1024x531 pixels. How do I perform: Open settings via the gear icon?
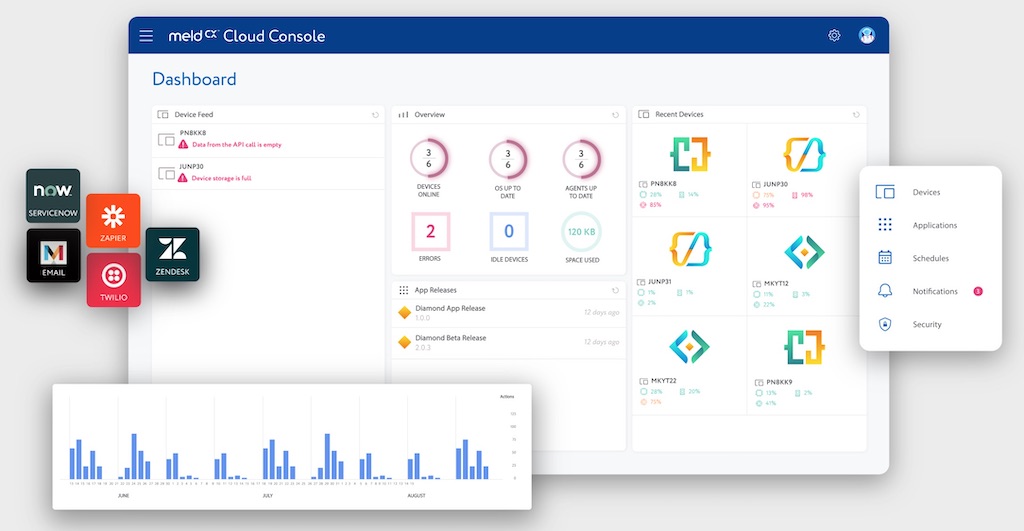[834, 36]
